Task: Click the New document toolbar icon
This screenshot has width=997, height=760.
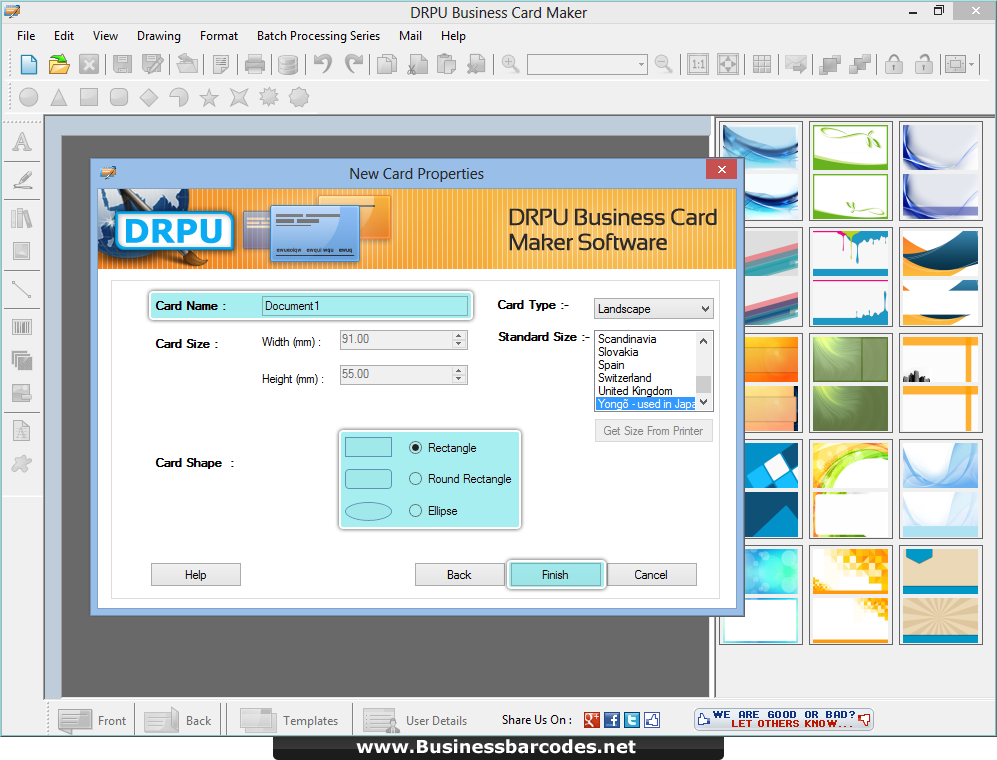Action: (x=29, y=64)
